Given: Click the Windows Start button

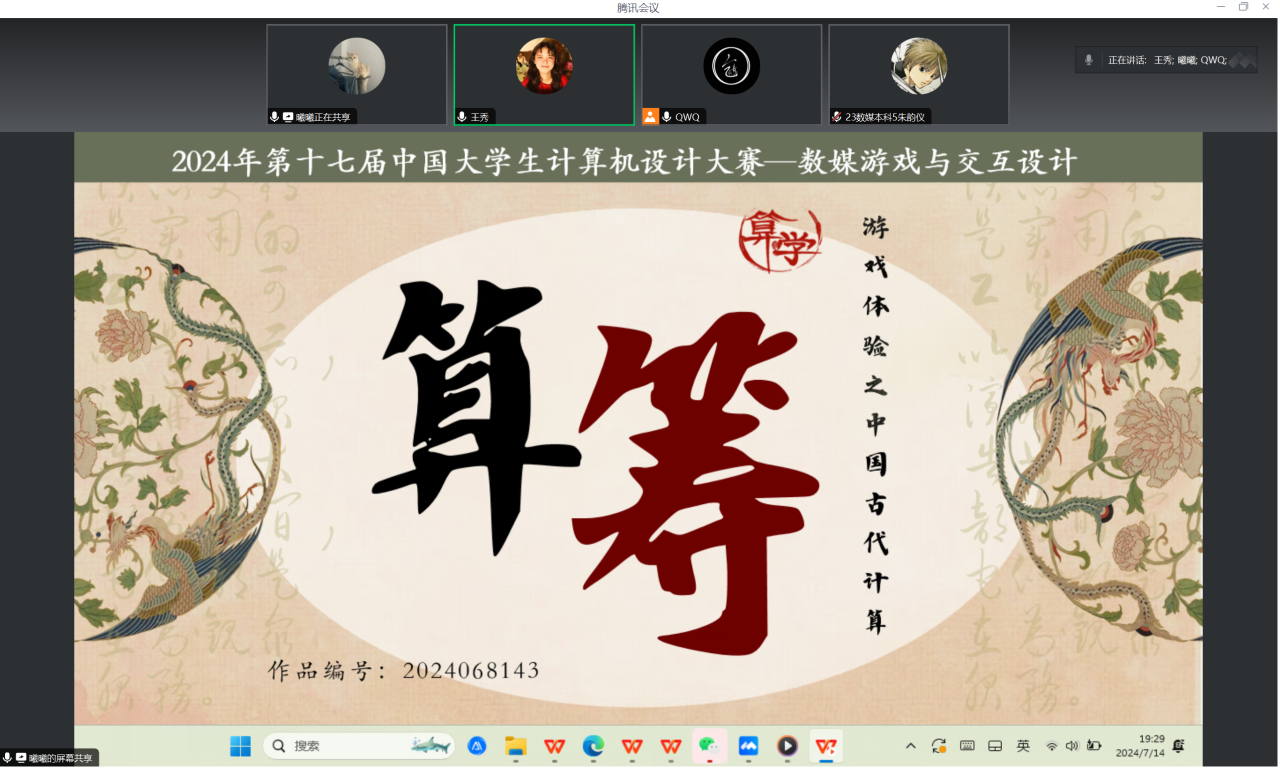Looking at the screenshot, I should [x=241, y=746].
